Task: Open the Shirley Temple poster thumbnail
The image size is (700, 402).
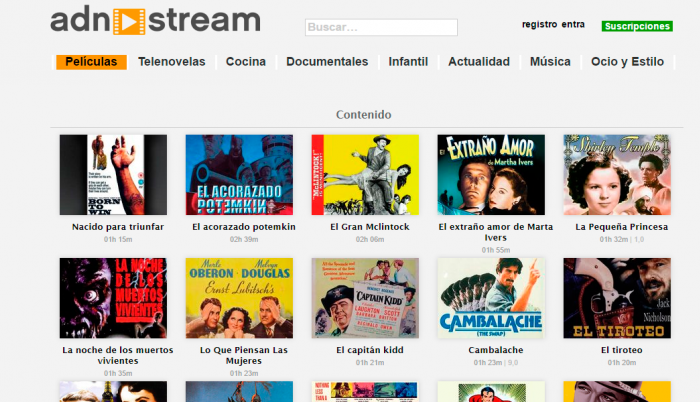Action: [x=617, y=175]
